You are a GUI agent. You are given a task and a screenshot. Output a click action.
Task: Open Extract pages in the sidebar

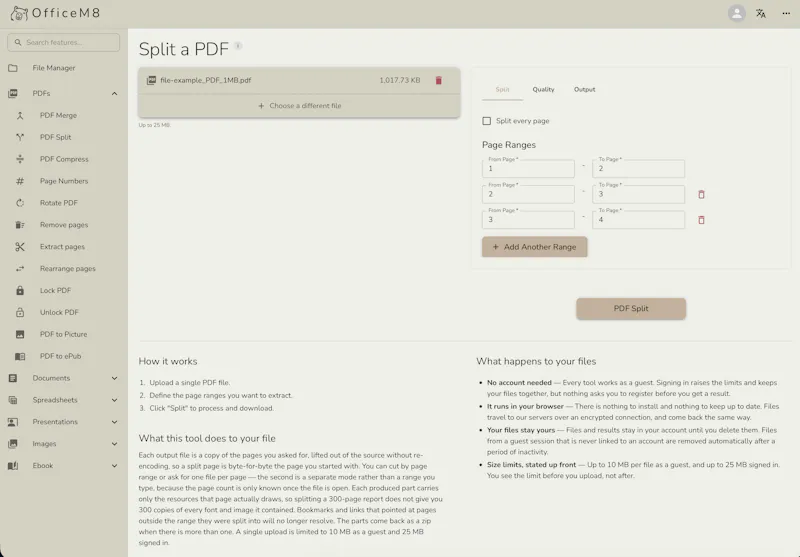(x=62, y=247)
